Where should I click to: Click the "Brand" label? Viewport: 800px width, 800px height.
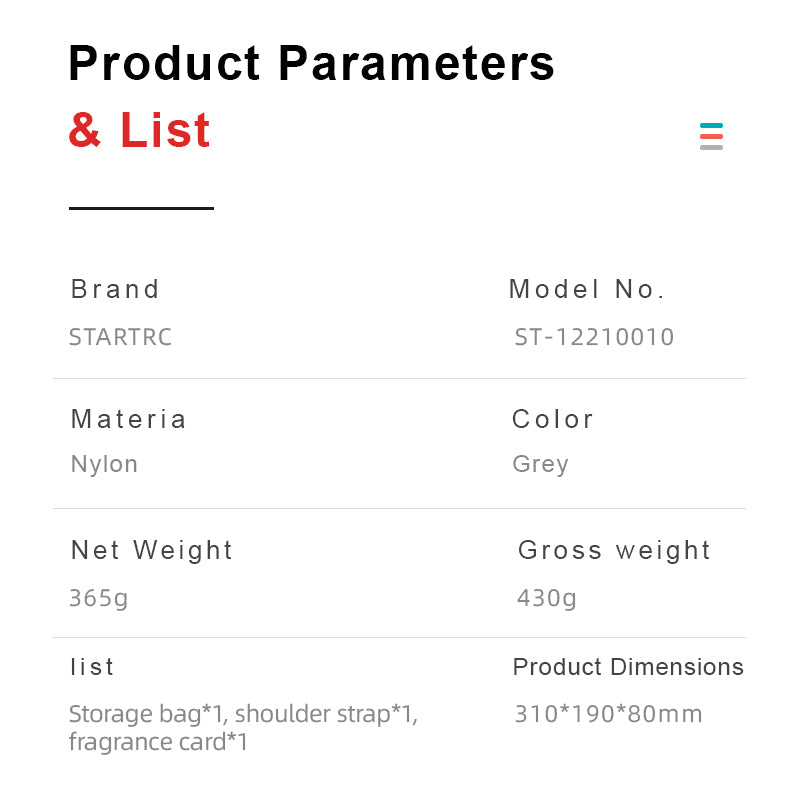115,289
